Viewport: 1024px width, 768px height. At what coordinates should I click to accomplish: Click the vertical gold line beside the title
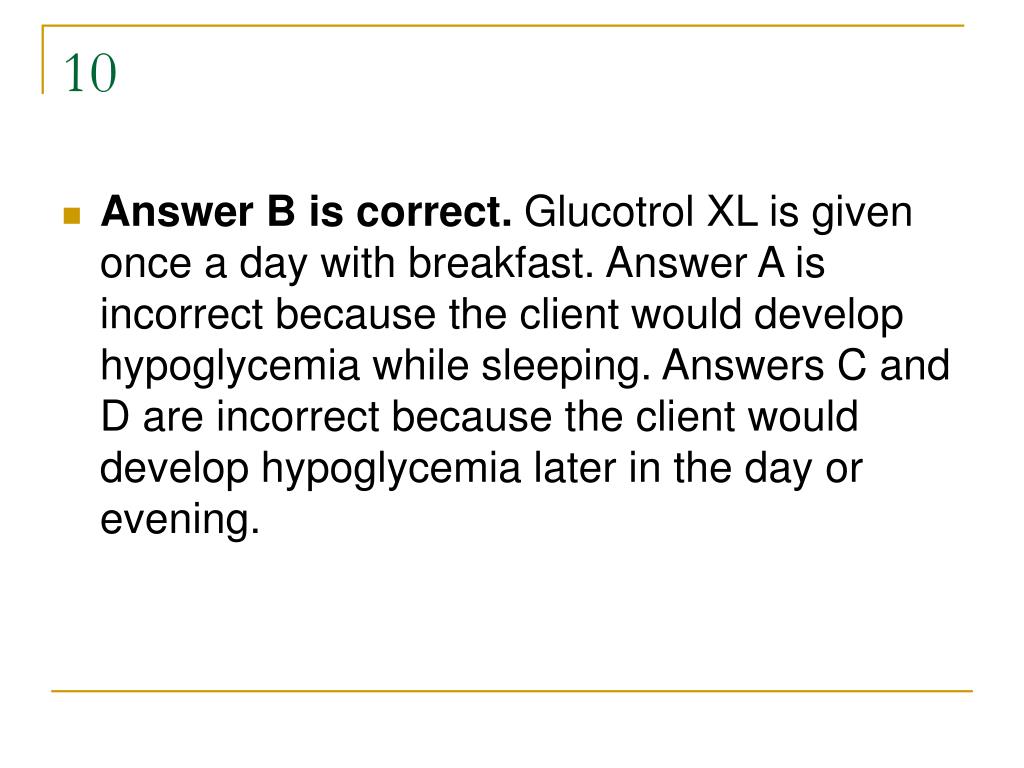coord(43,59)
